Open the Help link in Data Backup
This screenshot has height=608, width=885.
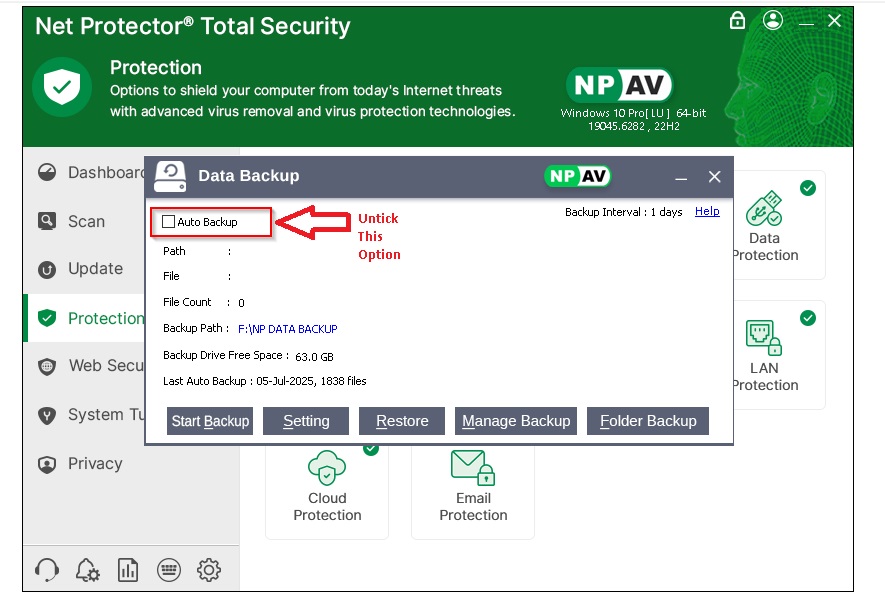[707, 212]
